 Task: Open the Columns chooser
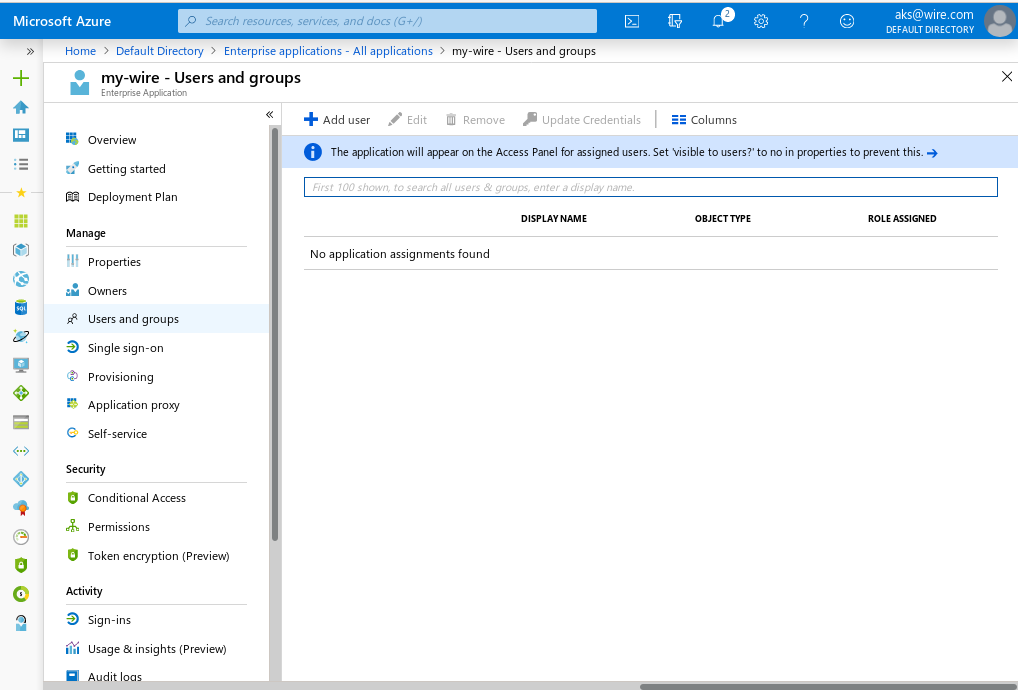pos(704,120)
